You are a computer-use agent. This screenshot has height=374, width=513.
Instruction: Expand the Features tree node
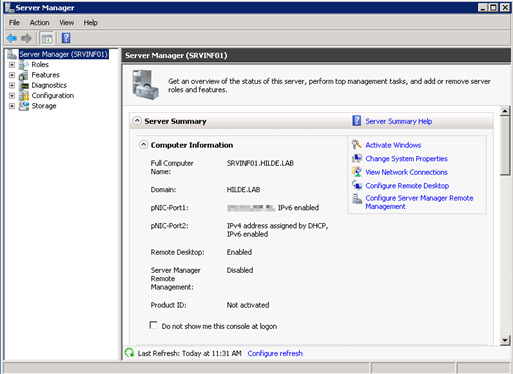[x=12, y=75]
